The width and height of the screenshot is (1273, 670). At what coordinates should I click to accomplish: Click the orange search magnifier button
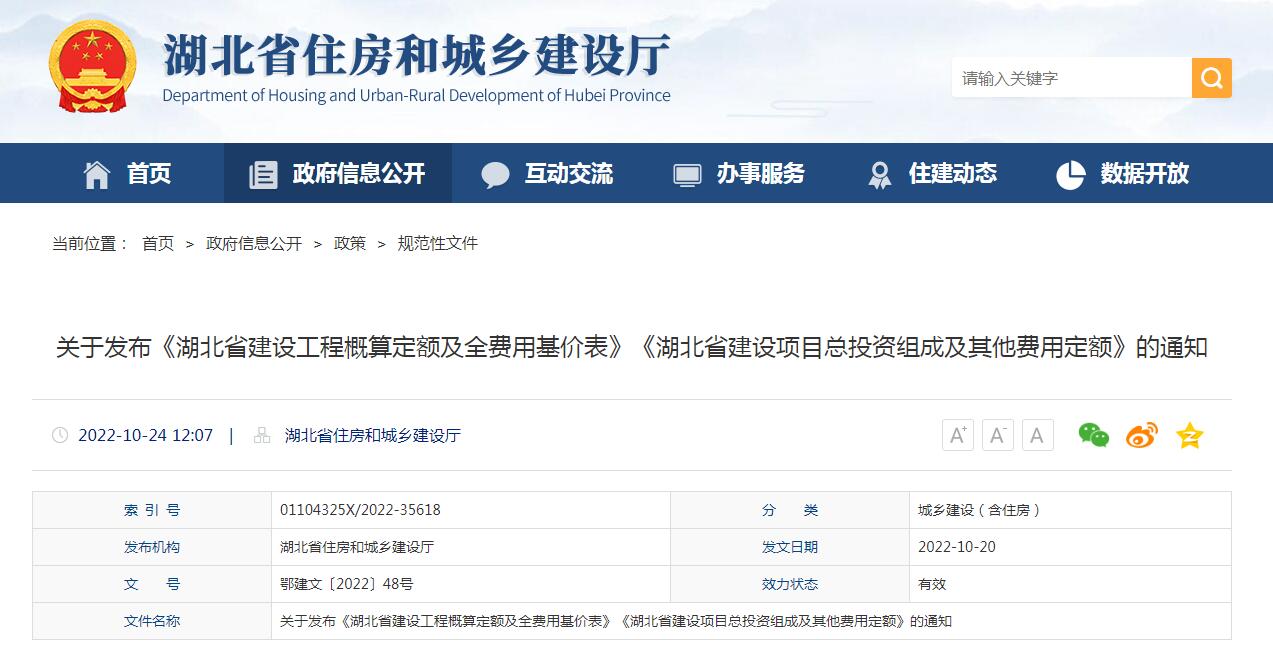(x=1211, y=78)
